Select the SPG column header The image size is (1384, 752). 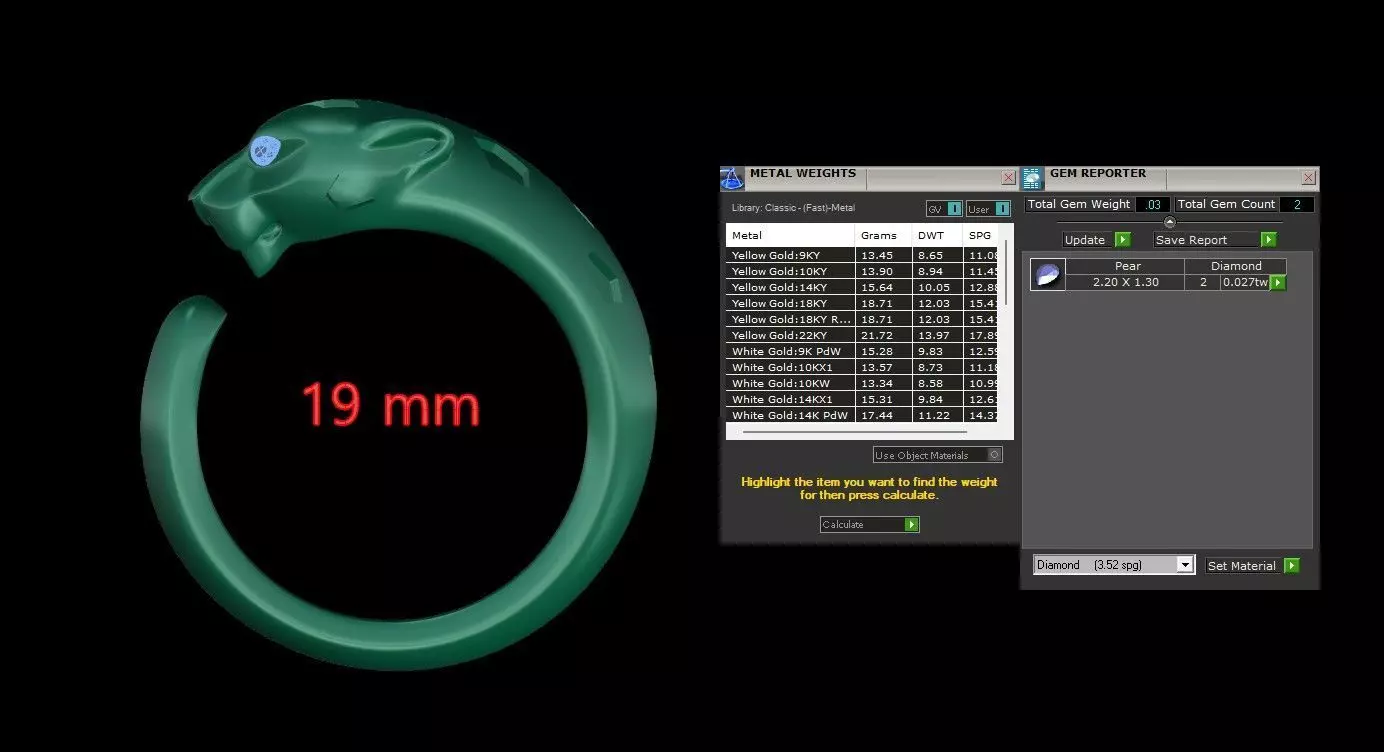(981, 235)
